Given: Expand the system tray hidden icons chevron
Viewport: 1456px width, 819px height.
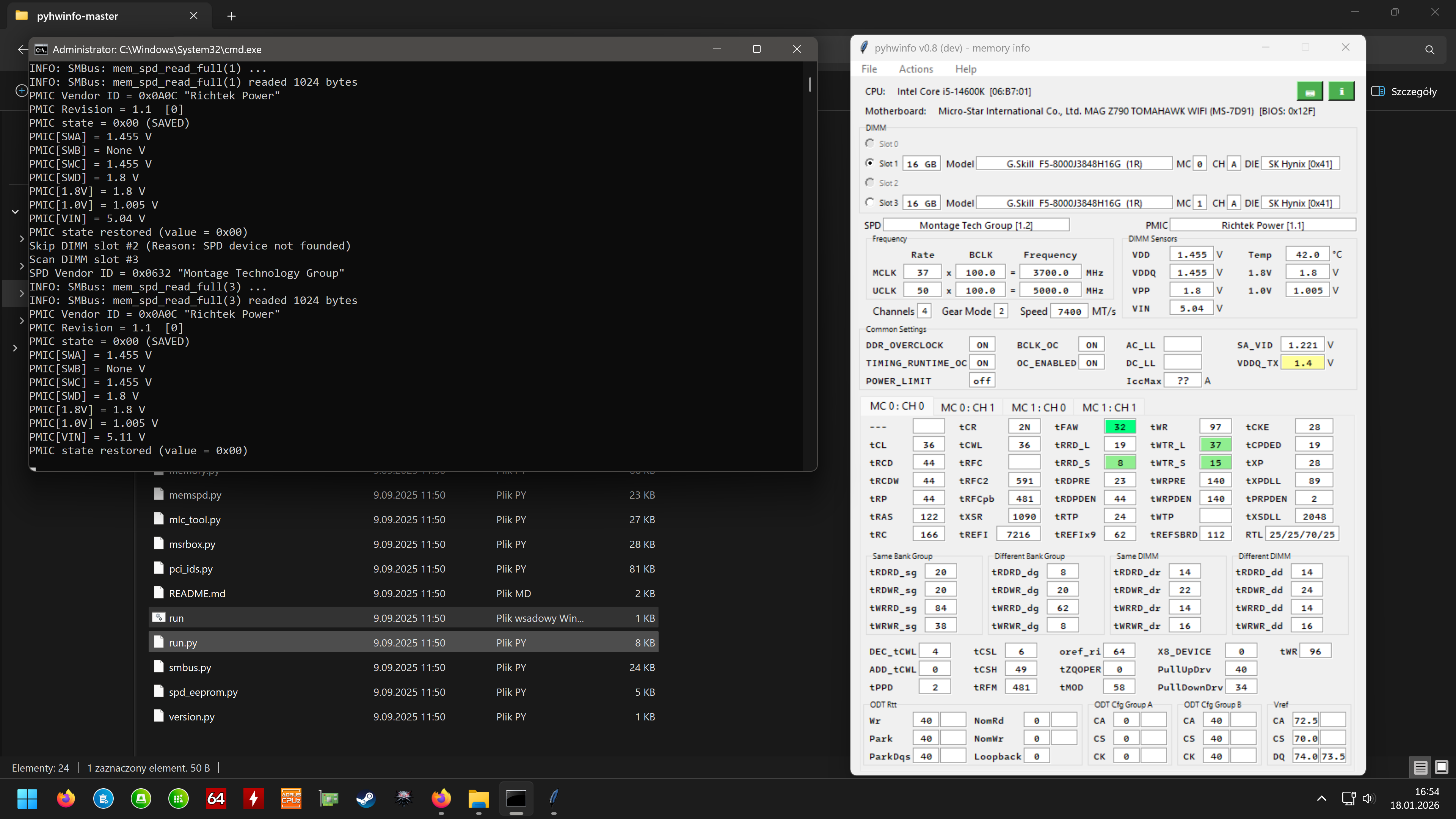Looking at the screenshot, I should point(1321,798).
